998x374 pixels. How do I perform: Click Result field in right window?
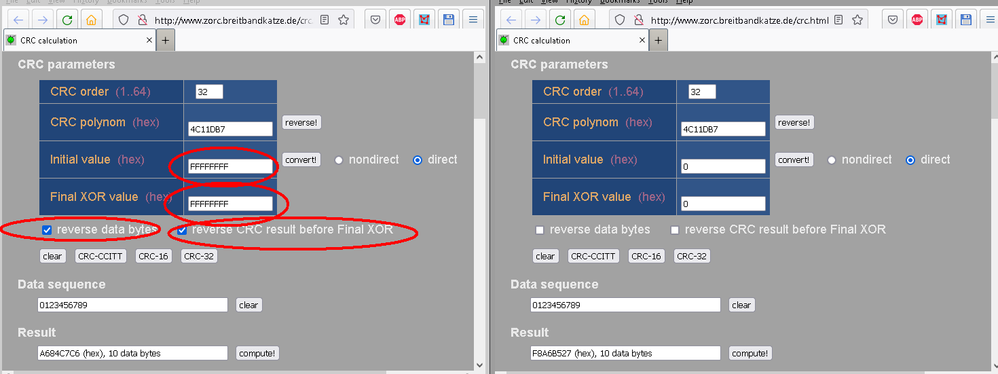(x=626, y=353)
